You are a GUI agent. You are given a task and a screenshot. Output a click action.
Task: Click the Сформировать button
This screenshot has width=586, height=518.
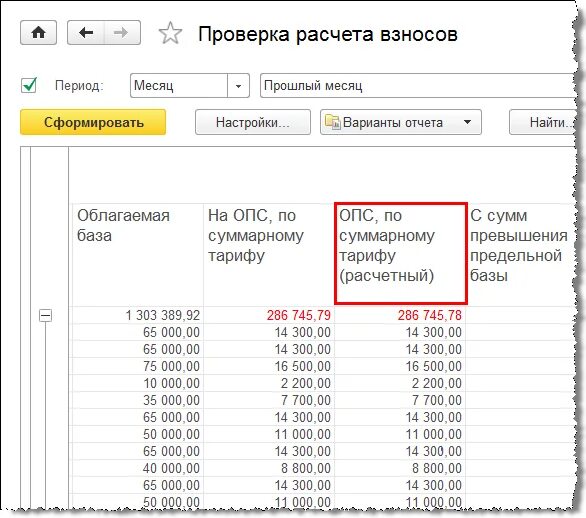pyautogui.click(x=93, y=122)
